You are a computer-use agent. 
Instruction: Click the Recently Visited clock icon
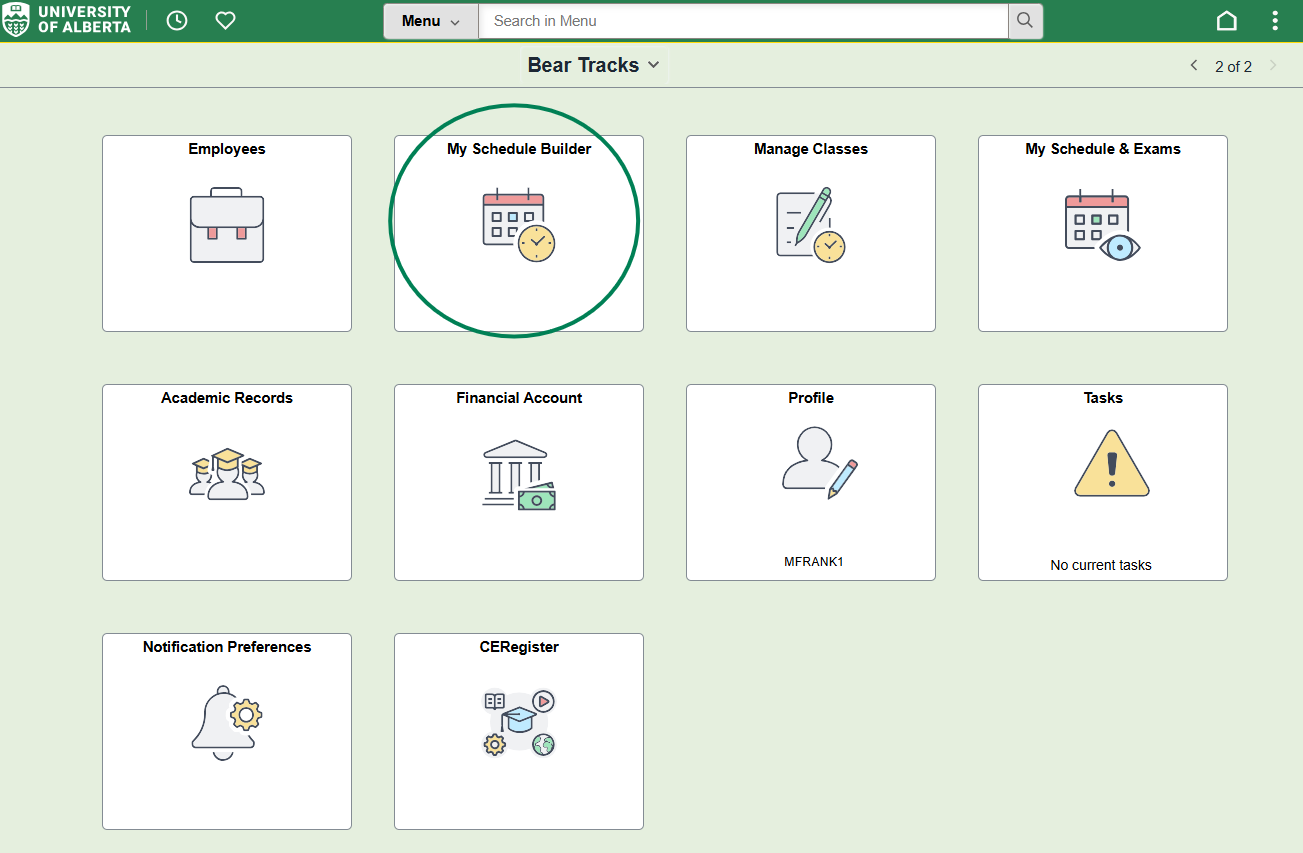pos(177,20)
